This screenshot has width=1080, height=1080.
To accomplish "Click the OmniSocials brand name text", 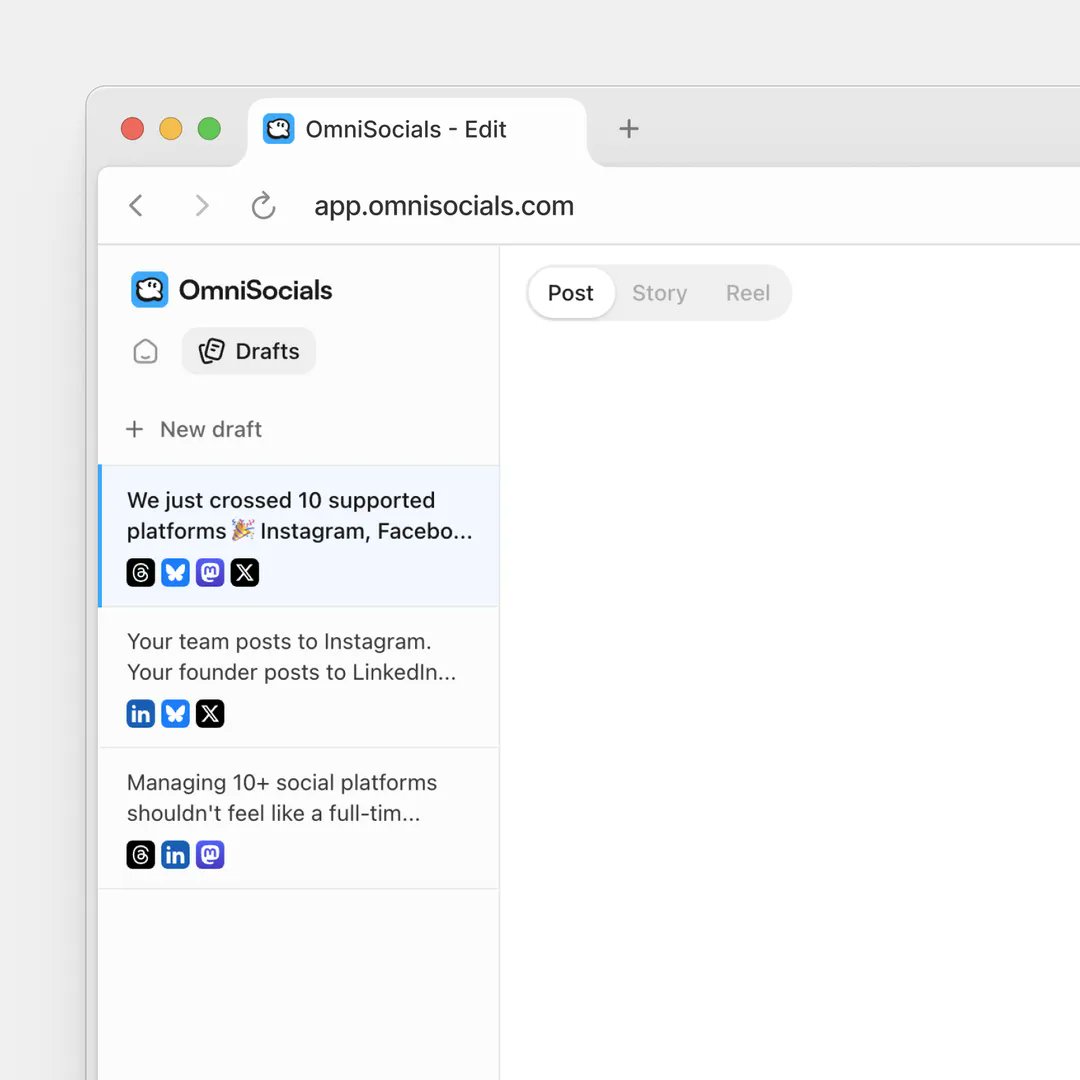I will pyautogui.click(x=256, y=290).
